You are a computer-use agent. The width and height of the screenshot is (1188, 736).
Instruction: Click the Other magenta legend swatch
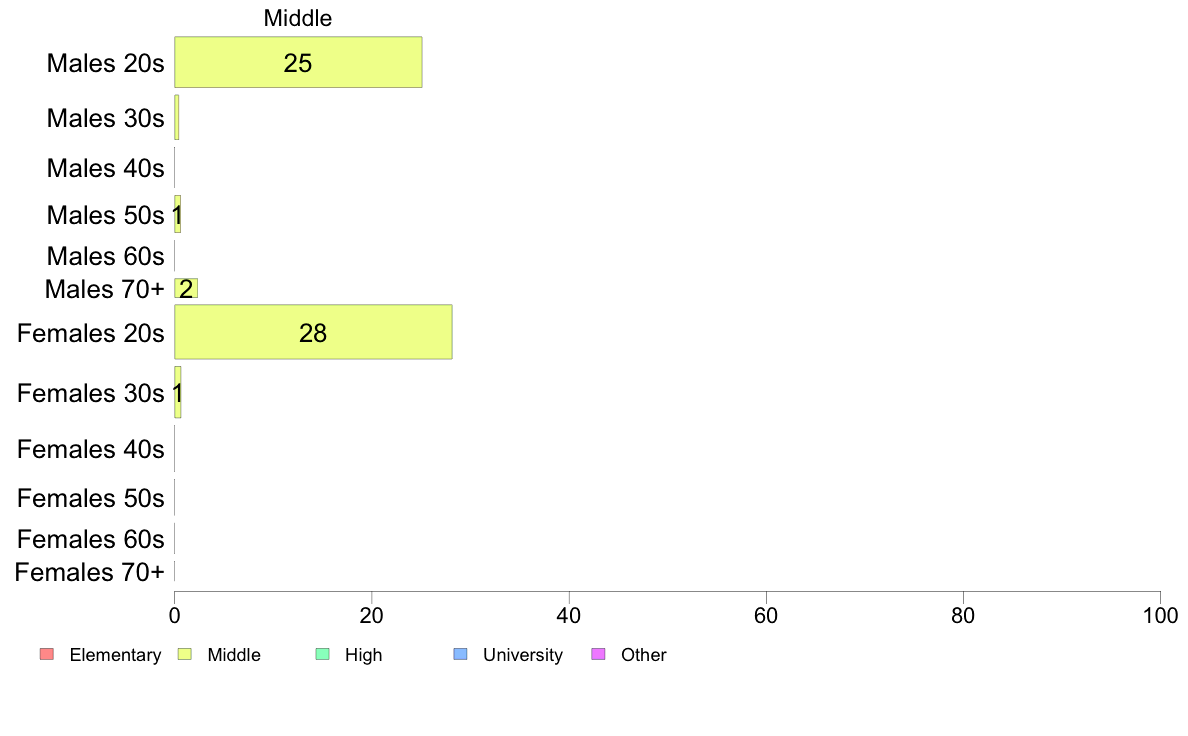(x=598, y=654)
